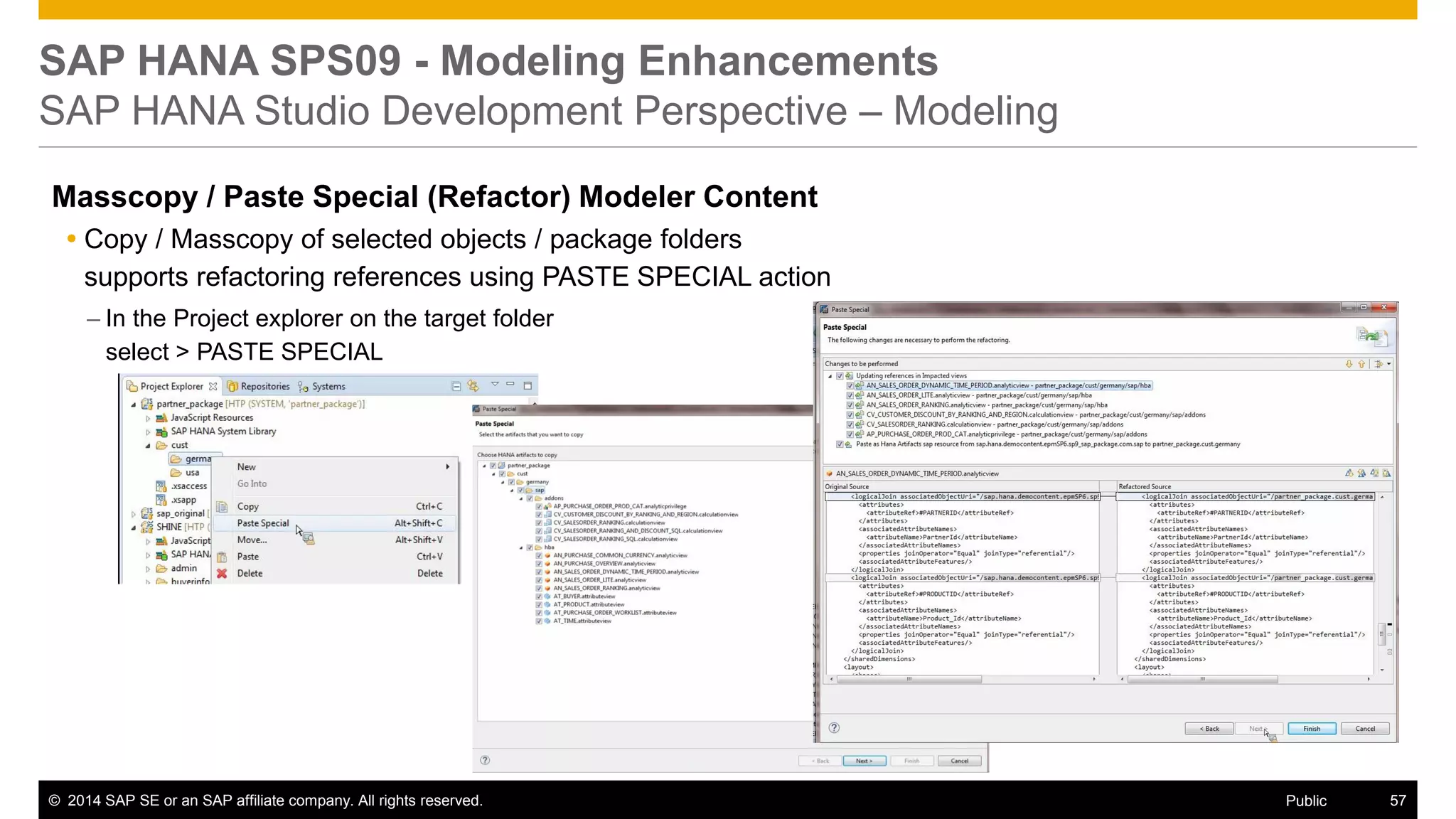Uncheck the hba folder checkbox
The image size is (1456, 819).
530,547
